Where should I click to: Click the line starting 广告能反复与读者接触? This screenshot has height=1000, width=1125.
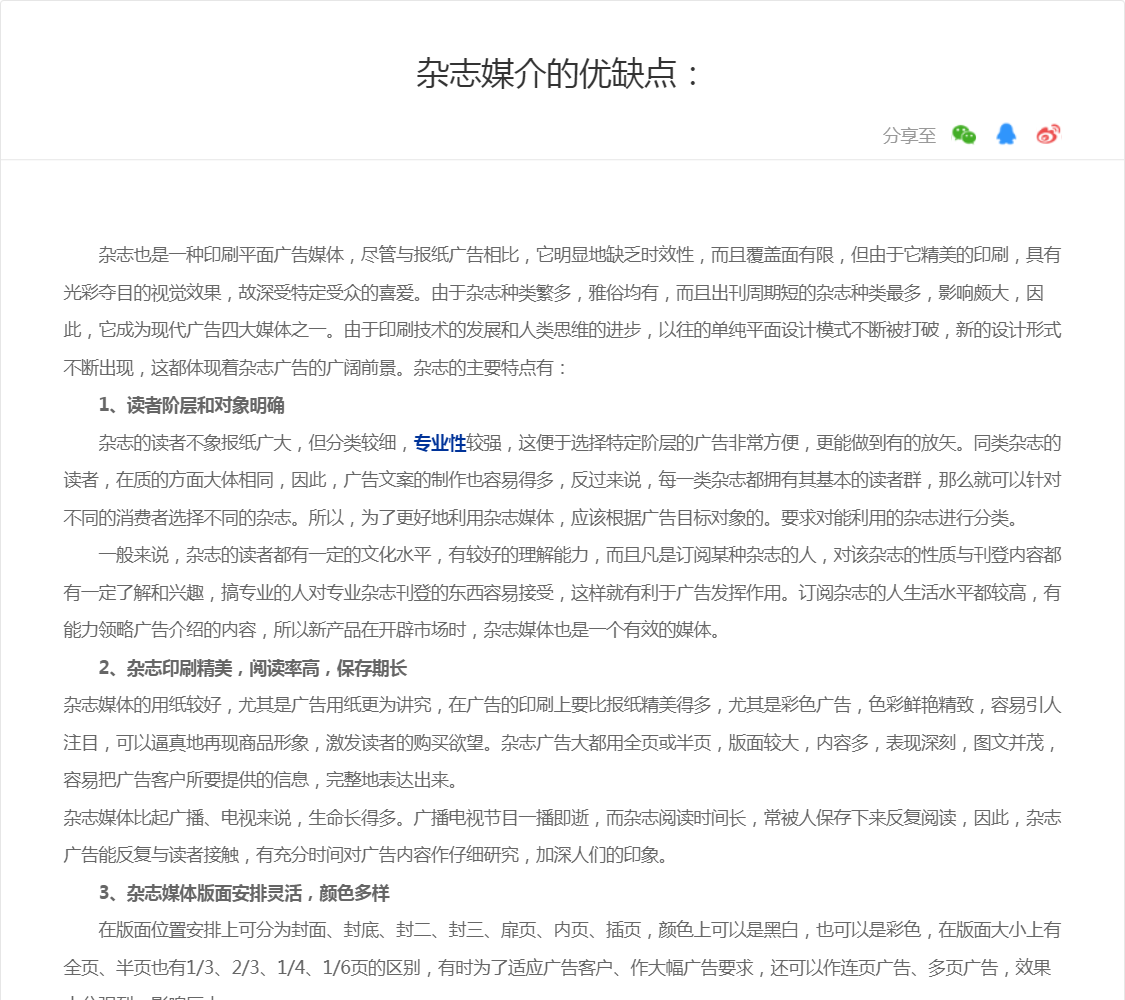click(365, 856)
